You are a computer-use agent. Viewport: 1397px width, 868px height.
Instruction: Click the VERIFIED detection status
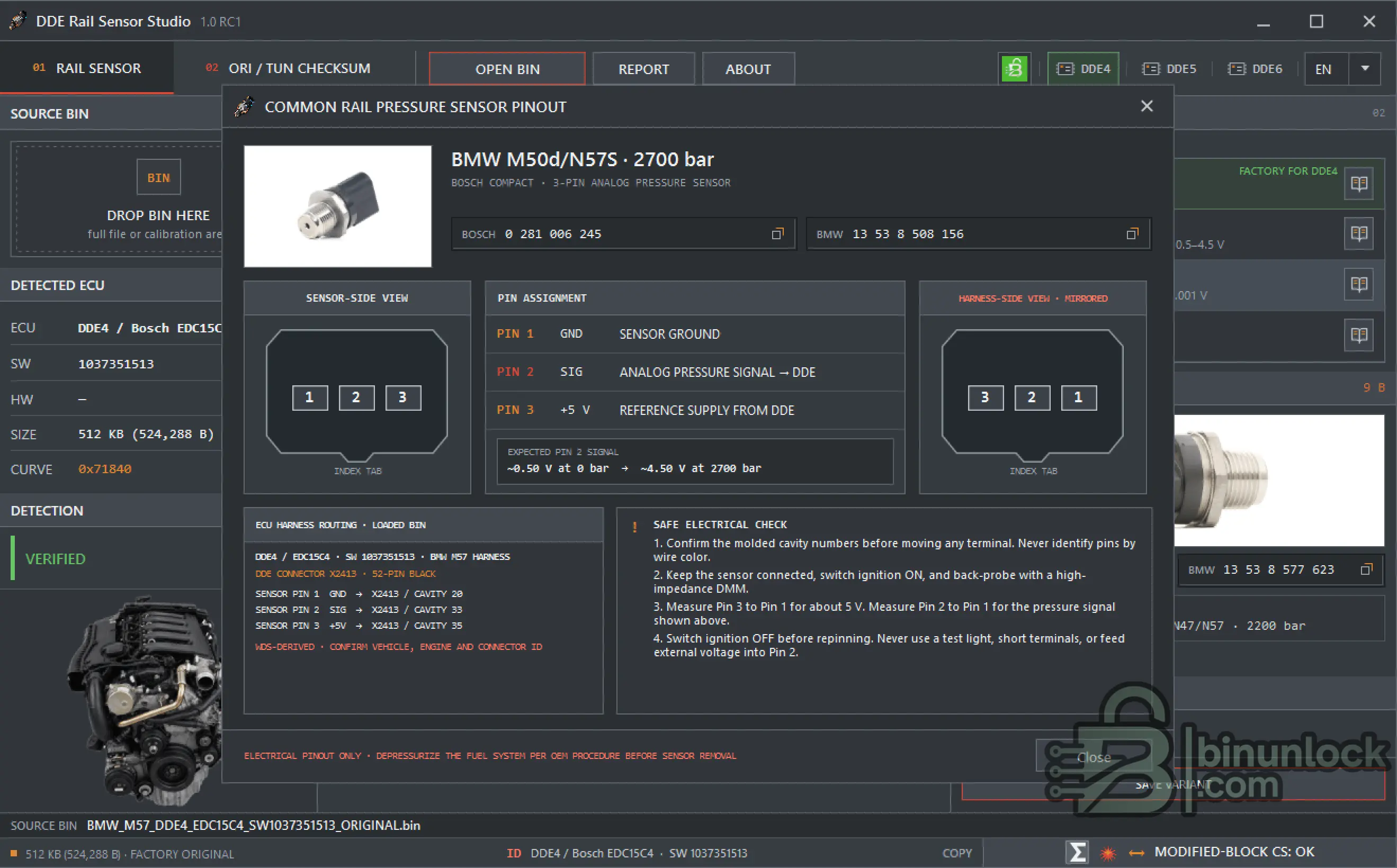click(55, 558)
